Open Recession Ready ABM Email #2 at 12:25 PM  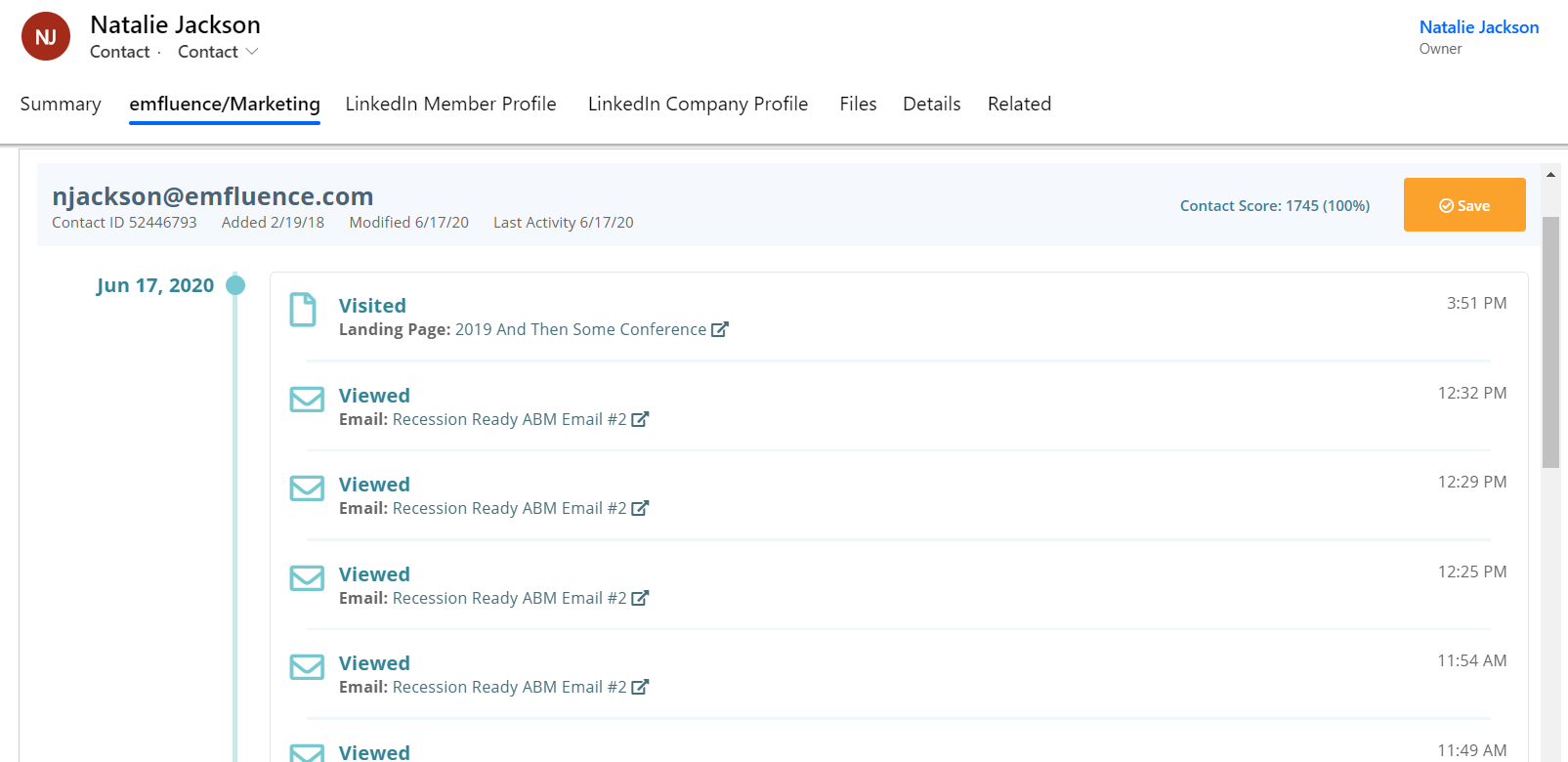click(509, 598)
